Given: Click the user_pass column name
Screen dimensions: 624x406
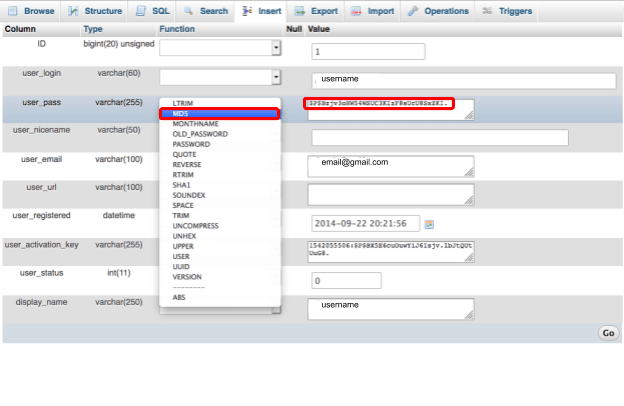Looking at the screenshot, I should (x=41, y=102).
